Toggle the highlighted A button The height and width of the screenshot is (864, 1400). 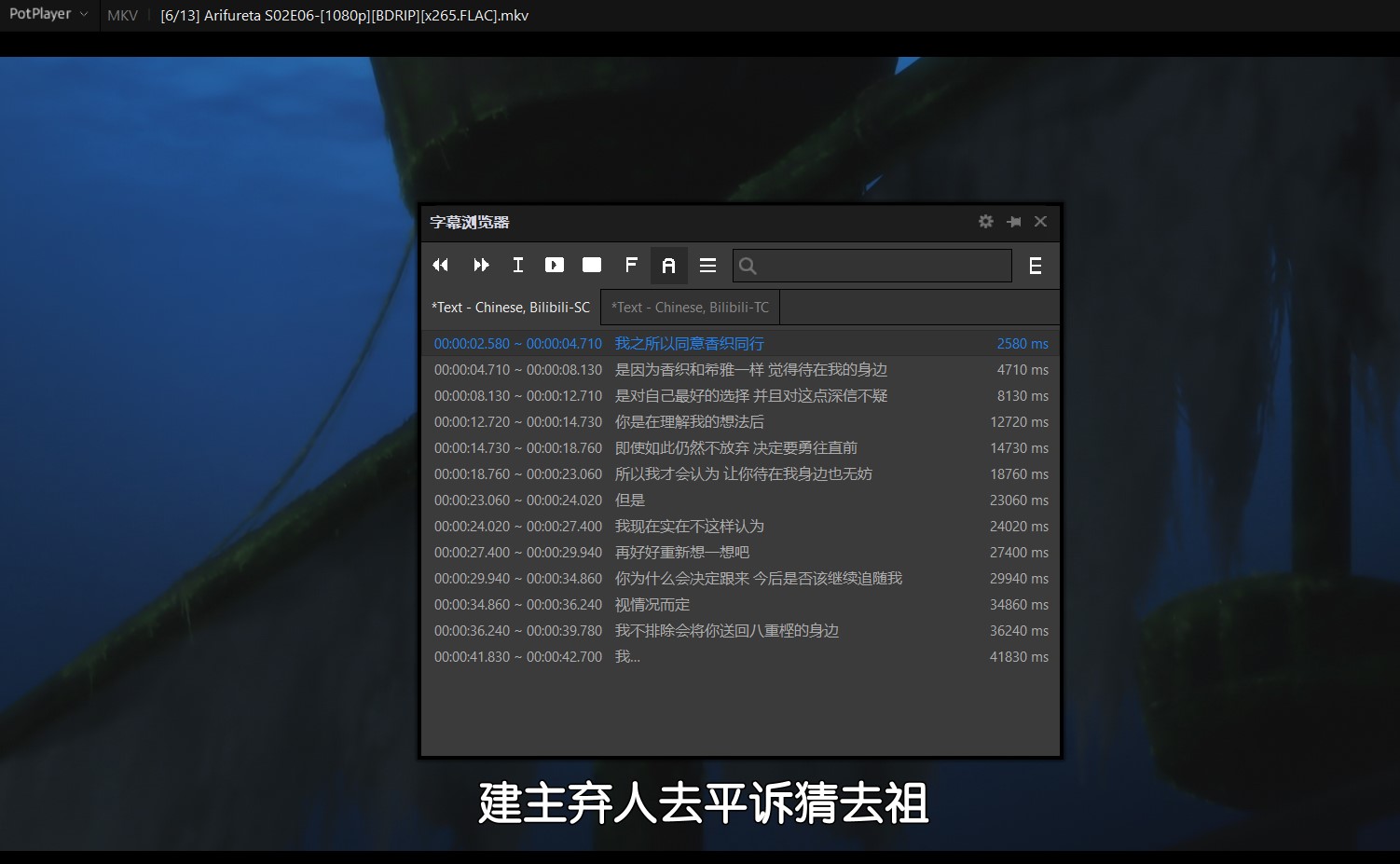pos(669,266)
